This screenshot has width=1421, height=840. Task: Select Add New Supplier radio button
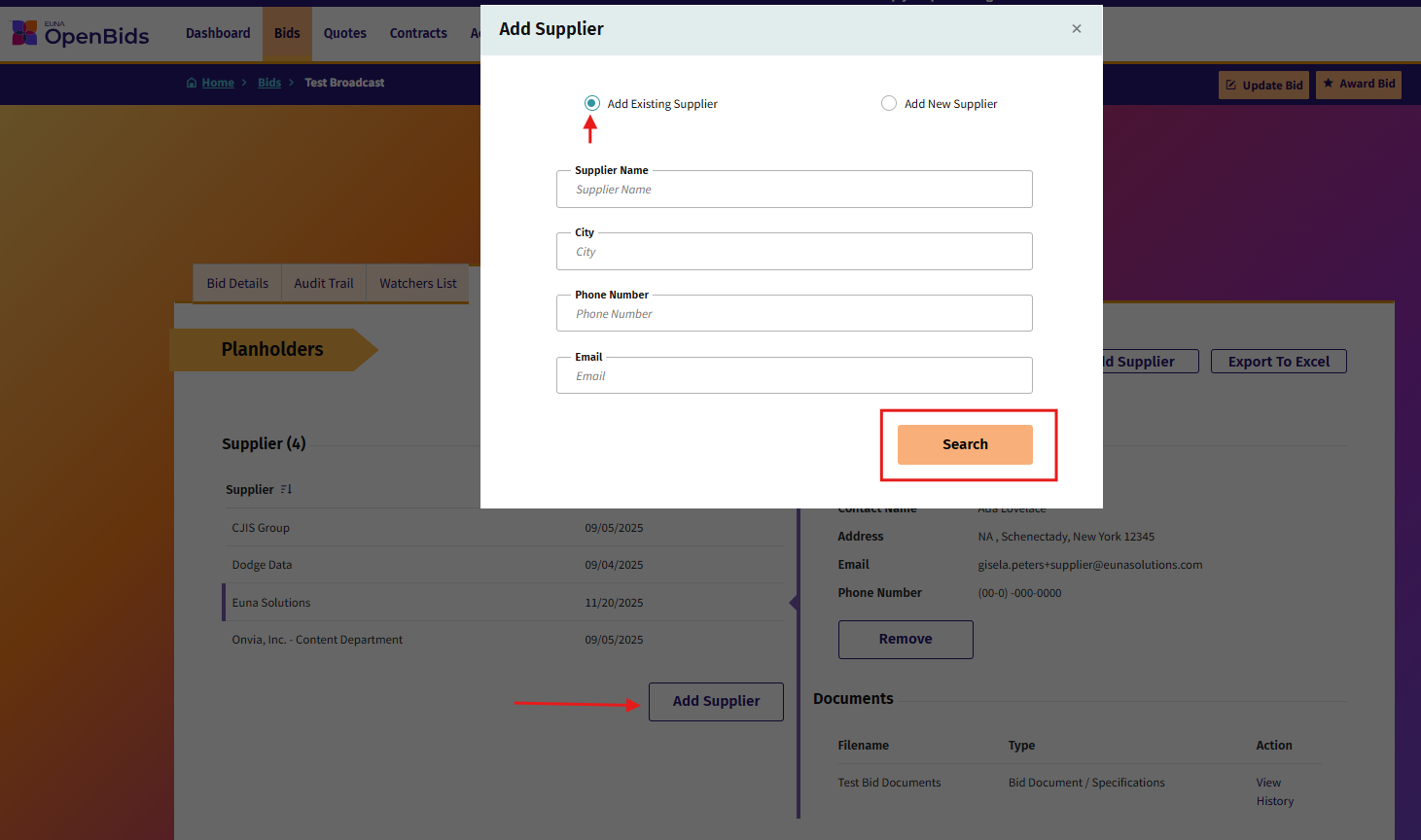point(889,103)
